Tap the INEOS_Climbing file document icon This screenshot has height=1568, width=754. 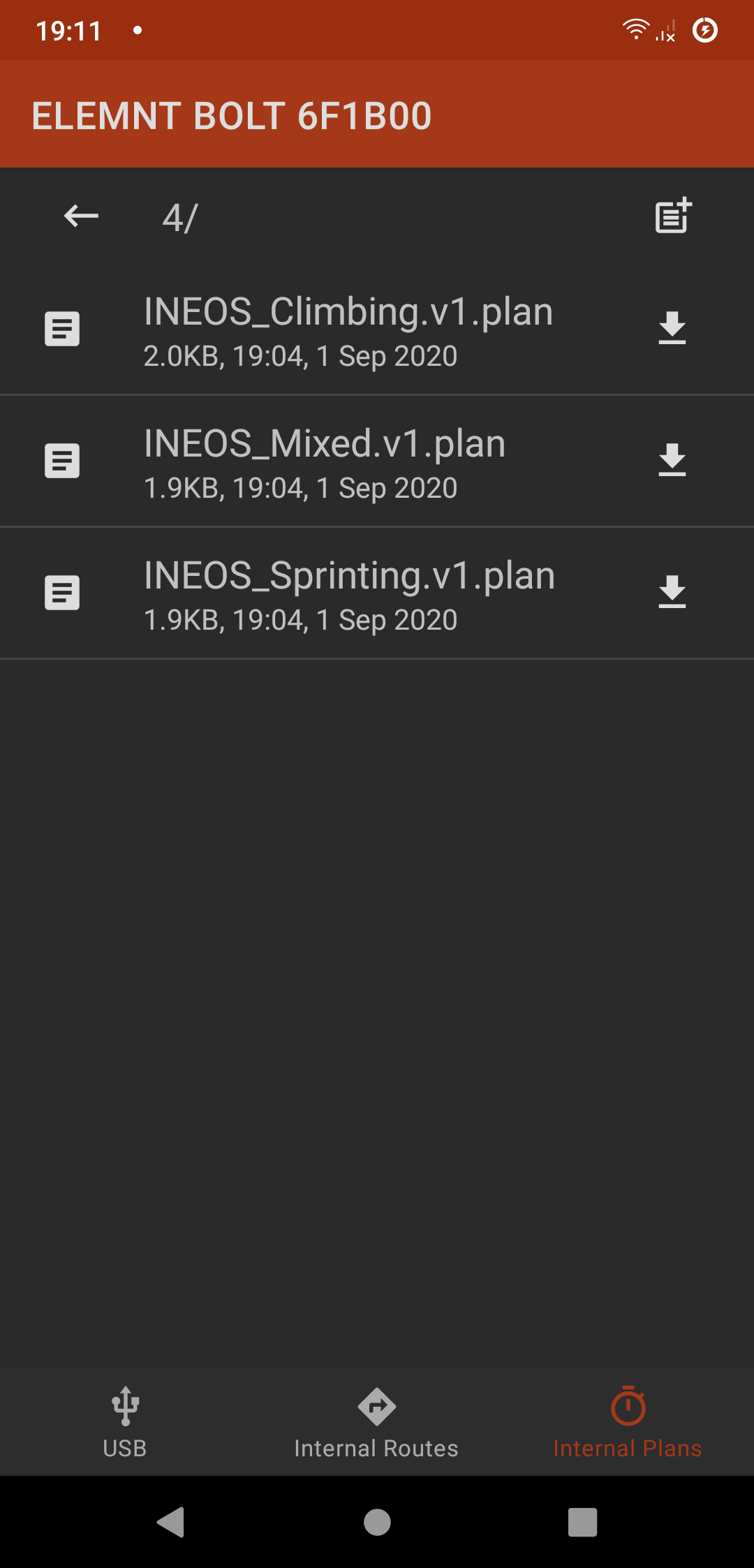click(x=62, y=329)
